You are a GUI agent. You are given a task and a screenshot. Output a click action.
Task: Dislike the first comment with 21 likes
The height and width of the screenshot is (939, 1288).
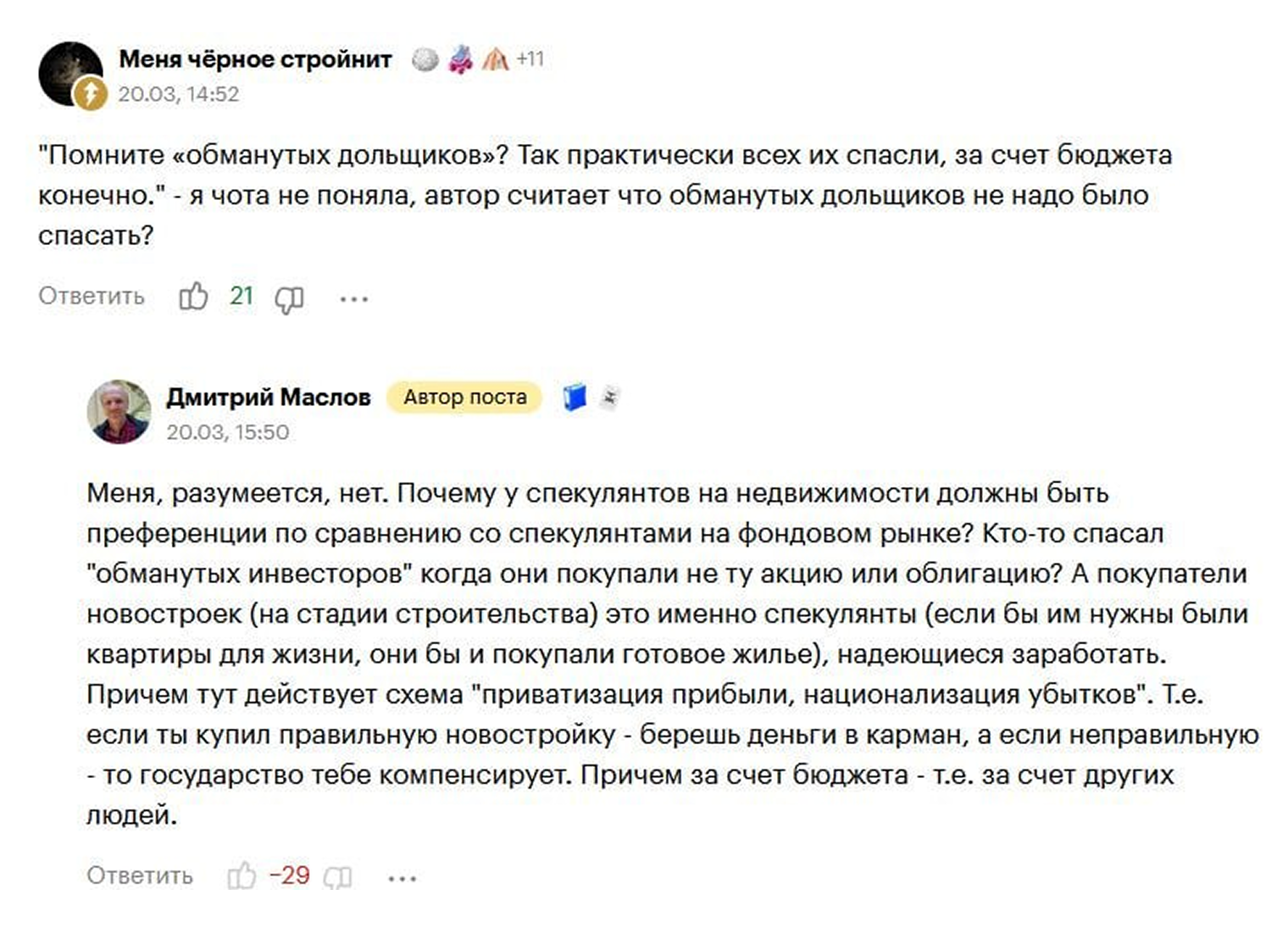pos(289,298)
